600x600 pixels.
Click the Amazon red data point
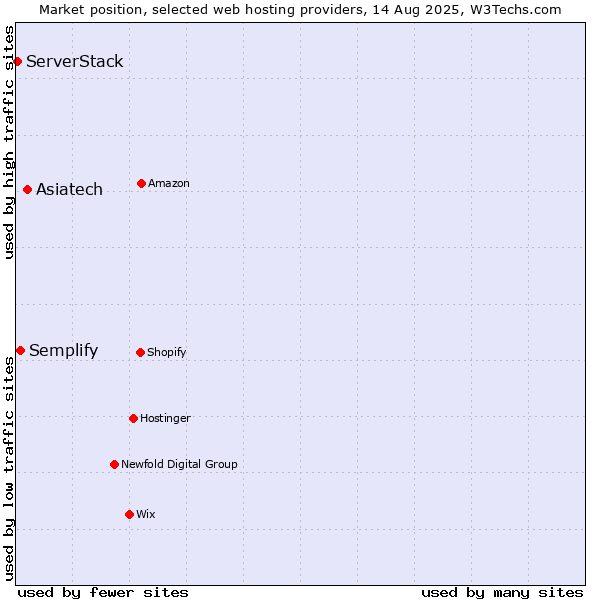[141, 184]
